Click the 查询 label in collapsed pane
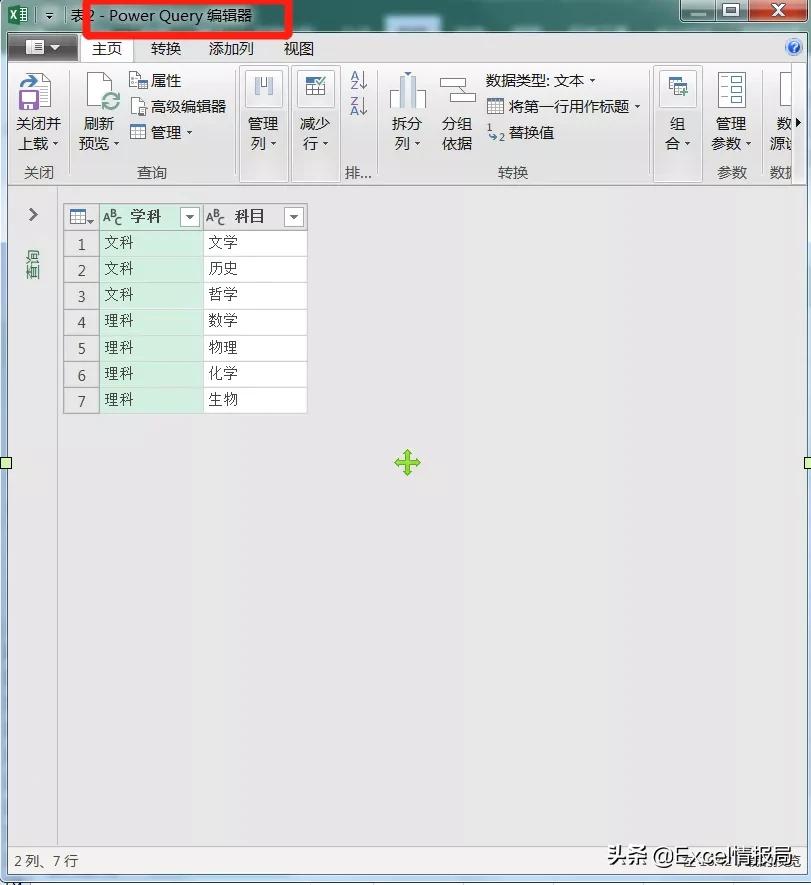This screenshot has height=885, width=811. (33, 265)
